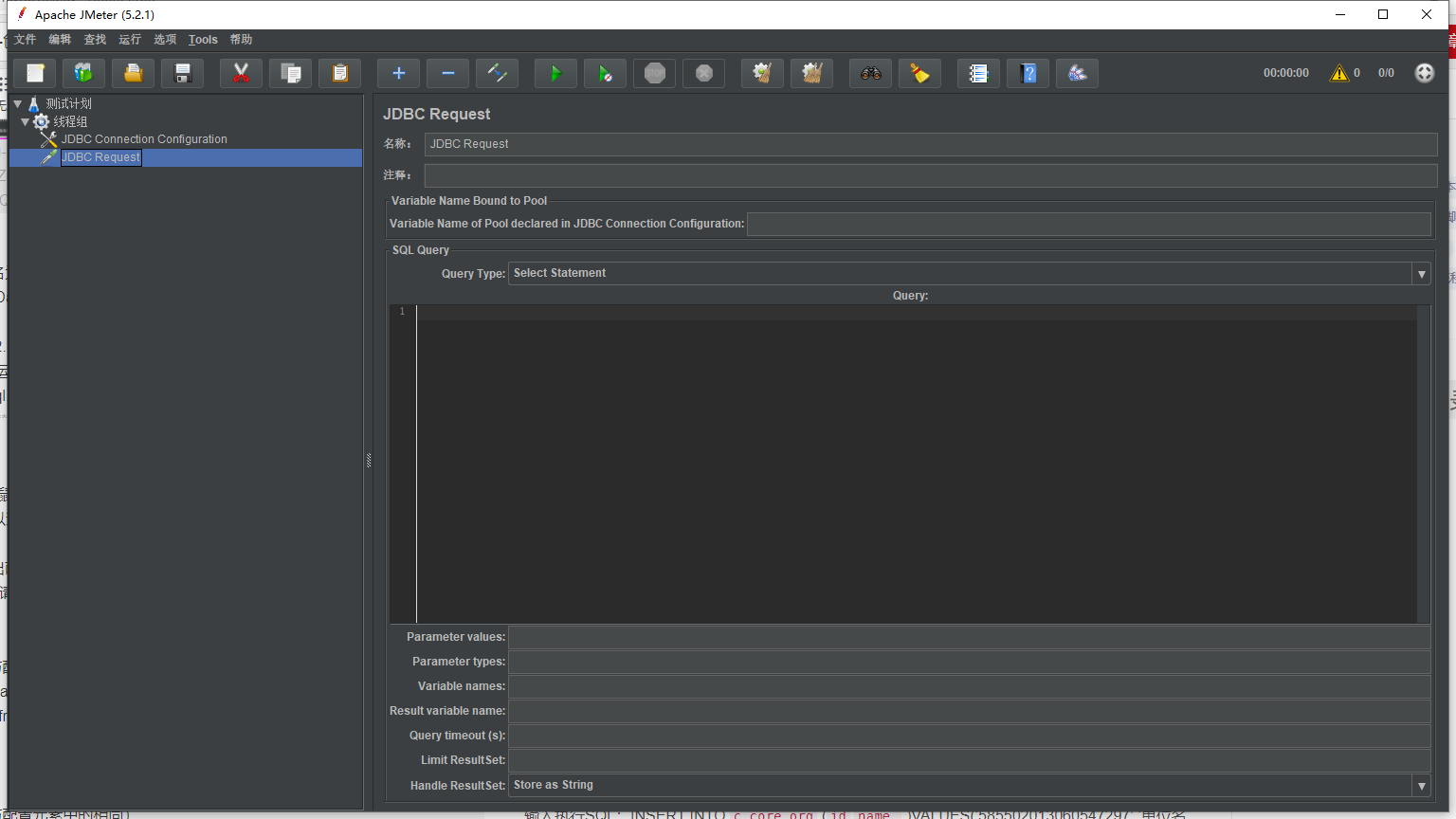Click the Copy icon in toolbar
This screenshot has width=1456, height=819.
[x=291, y=73]
